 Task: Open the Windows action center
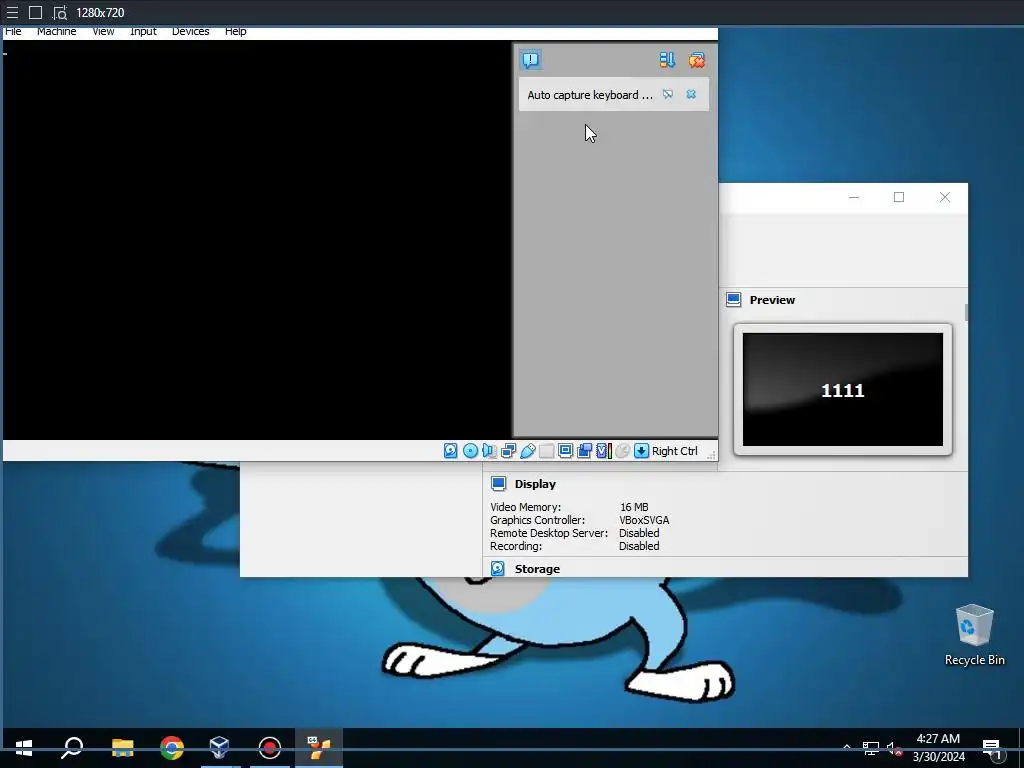point(991,749)
